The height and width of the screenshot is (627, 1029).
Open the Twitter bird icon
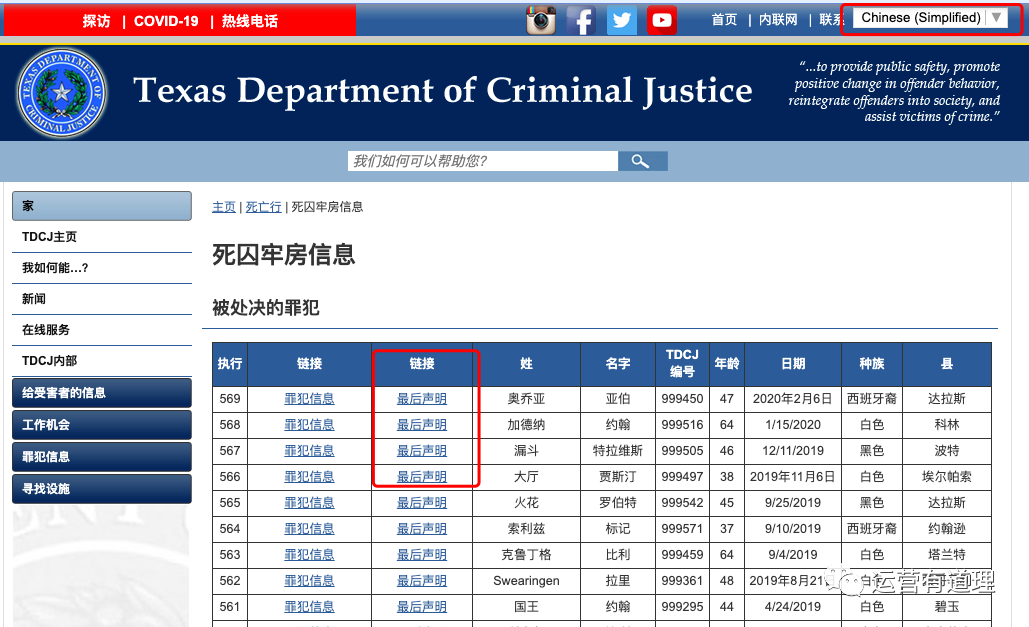coord(621,20)
